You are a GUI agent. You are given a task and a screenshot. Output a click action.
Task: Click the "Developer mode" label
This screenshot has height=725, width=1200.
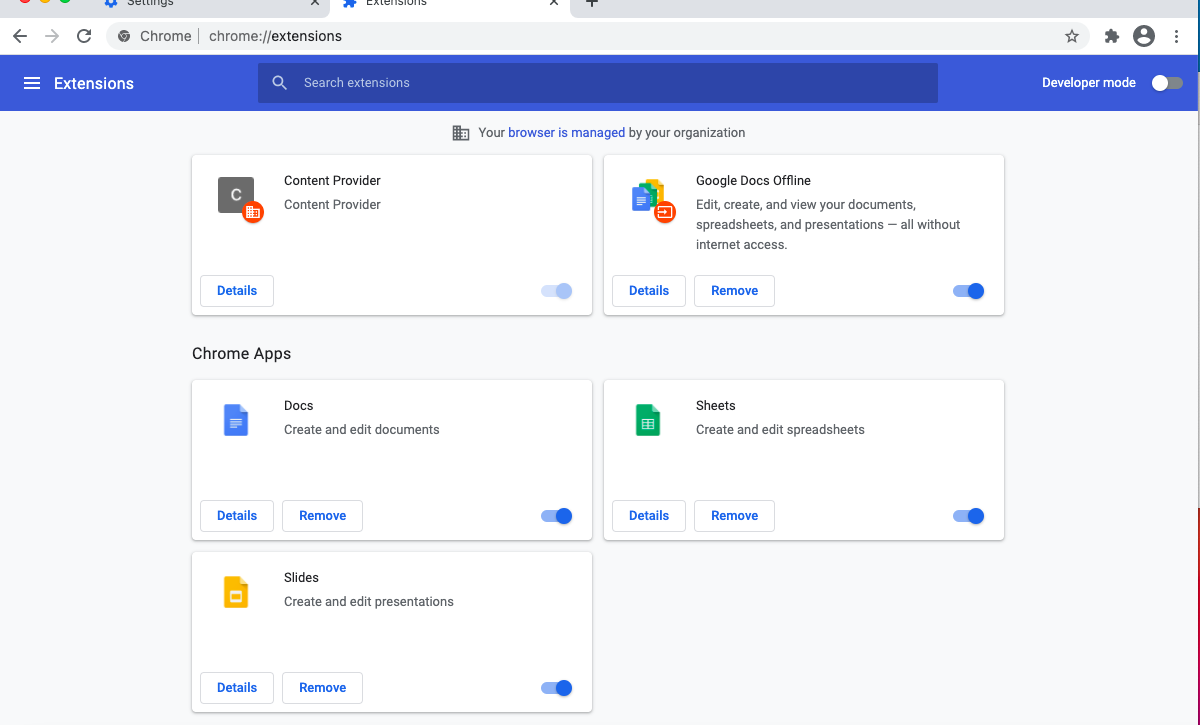click(x=1089, y=83)
